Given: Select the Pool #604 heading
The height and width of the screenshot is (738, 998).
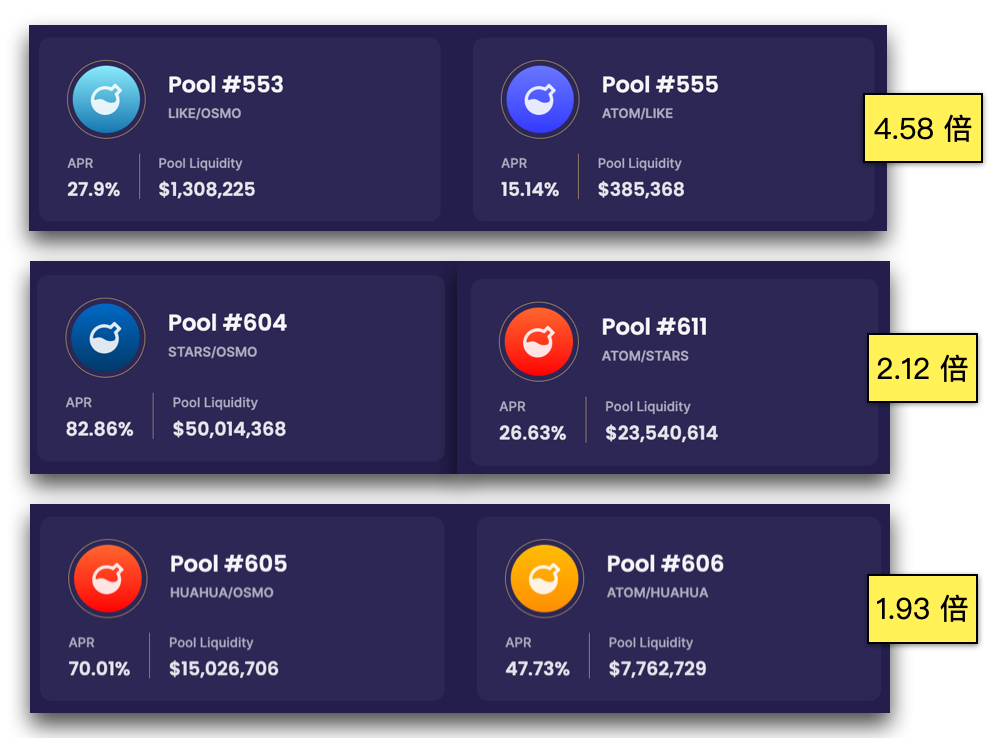Looking at the screenshot, I should tap(227, 323).
